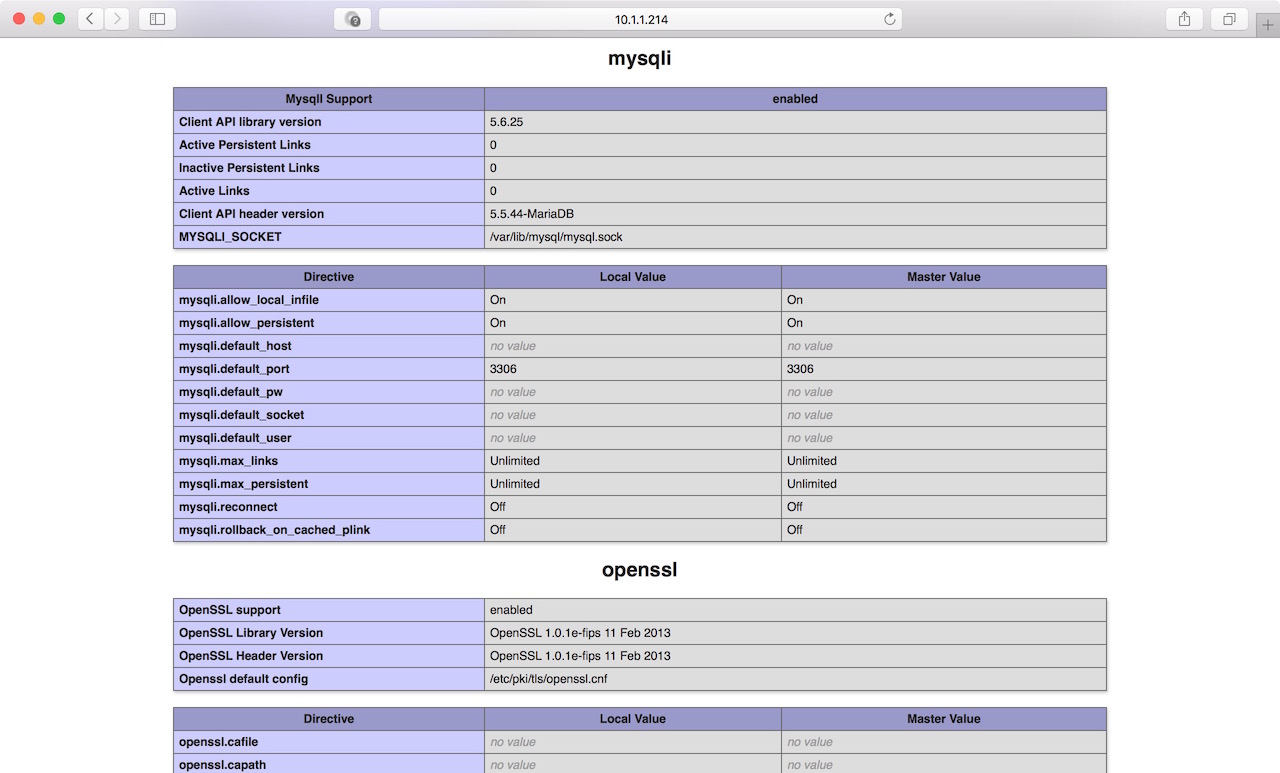
Task: Select the value '5.6.25'
Action: 506,122
